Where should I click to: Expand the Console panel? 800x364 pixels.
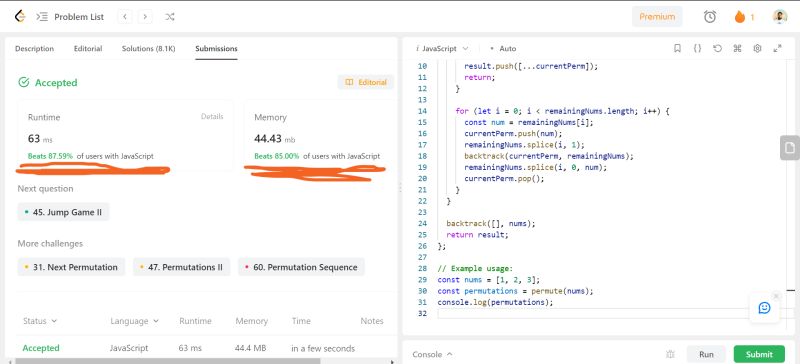[433, 354]
